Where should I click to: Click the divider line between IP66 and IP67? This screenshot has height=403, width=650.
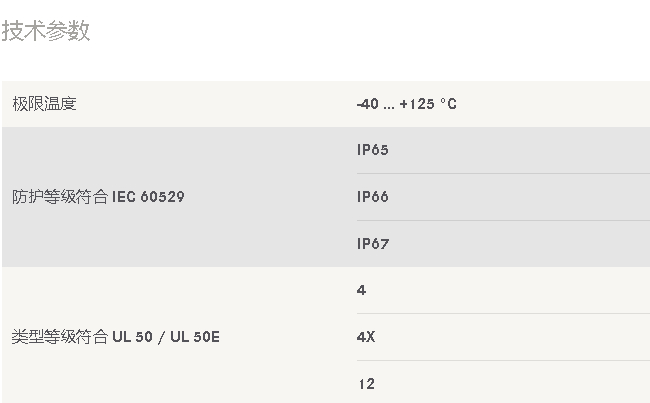coord(503,221)
